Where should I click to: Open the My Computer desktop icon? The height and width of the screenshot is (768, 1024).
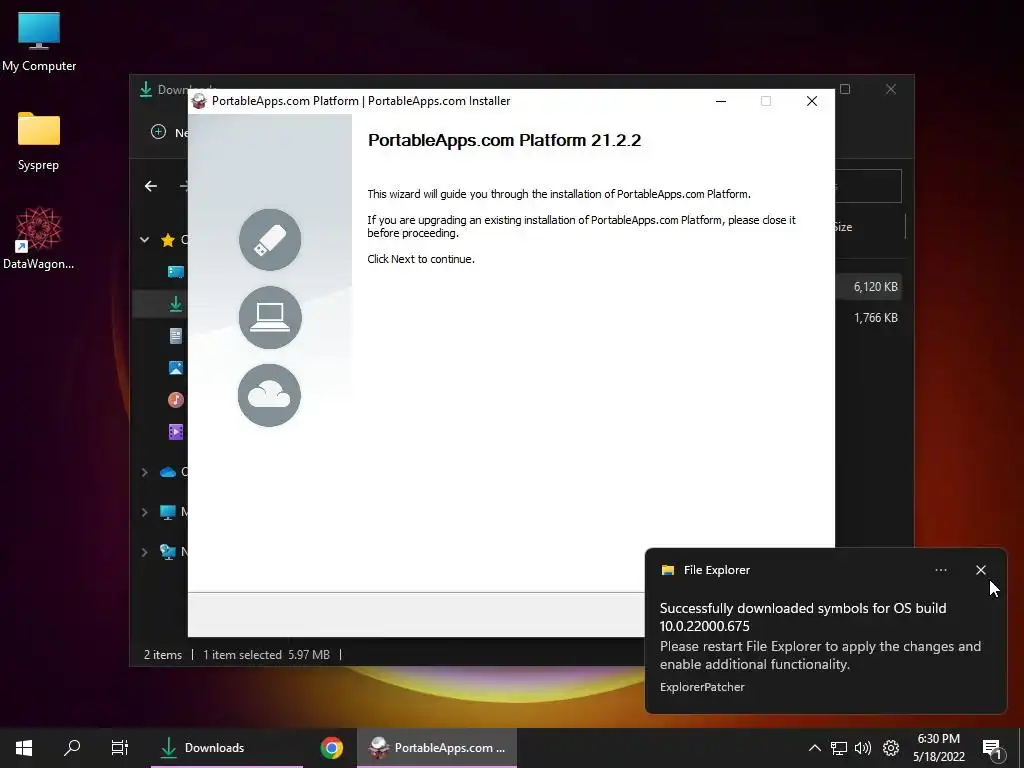(39, 40)
